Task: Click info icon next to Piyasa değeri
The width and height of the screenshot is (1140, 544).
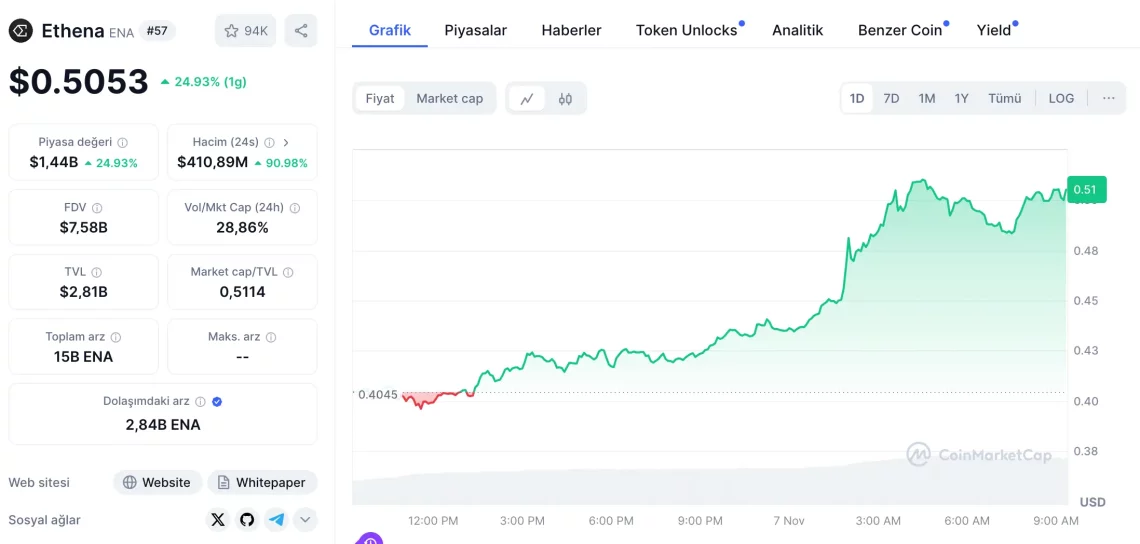Action: pos(123,143)
